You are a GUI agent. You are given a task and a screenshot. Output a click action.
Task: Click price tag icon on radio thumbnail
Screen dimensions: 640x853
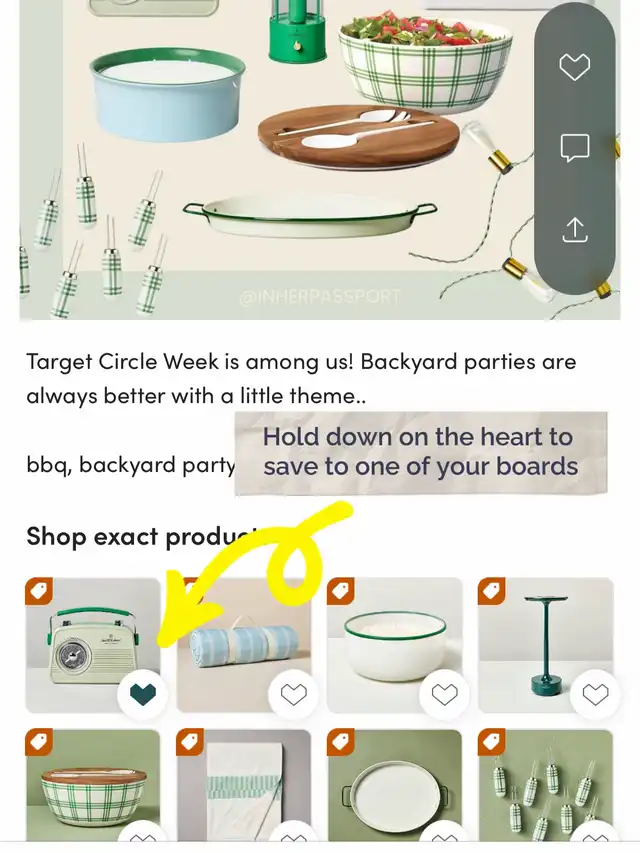coord(39,591)
